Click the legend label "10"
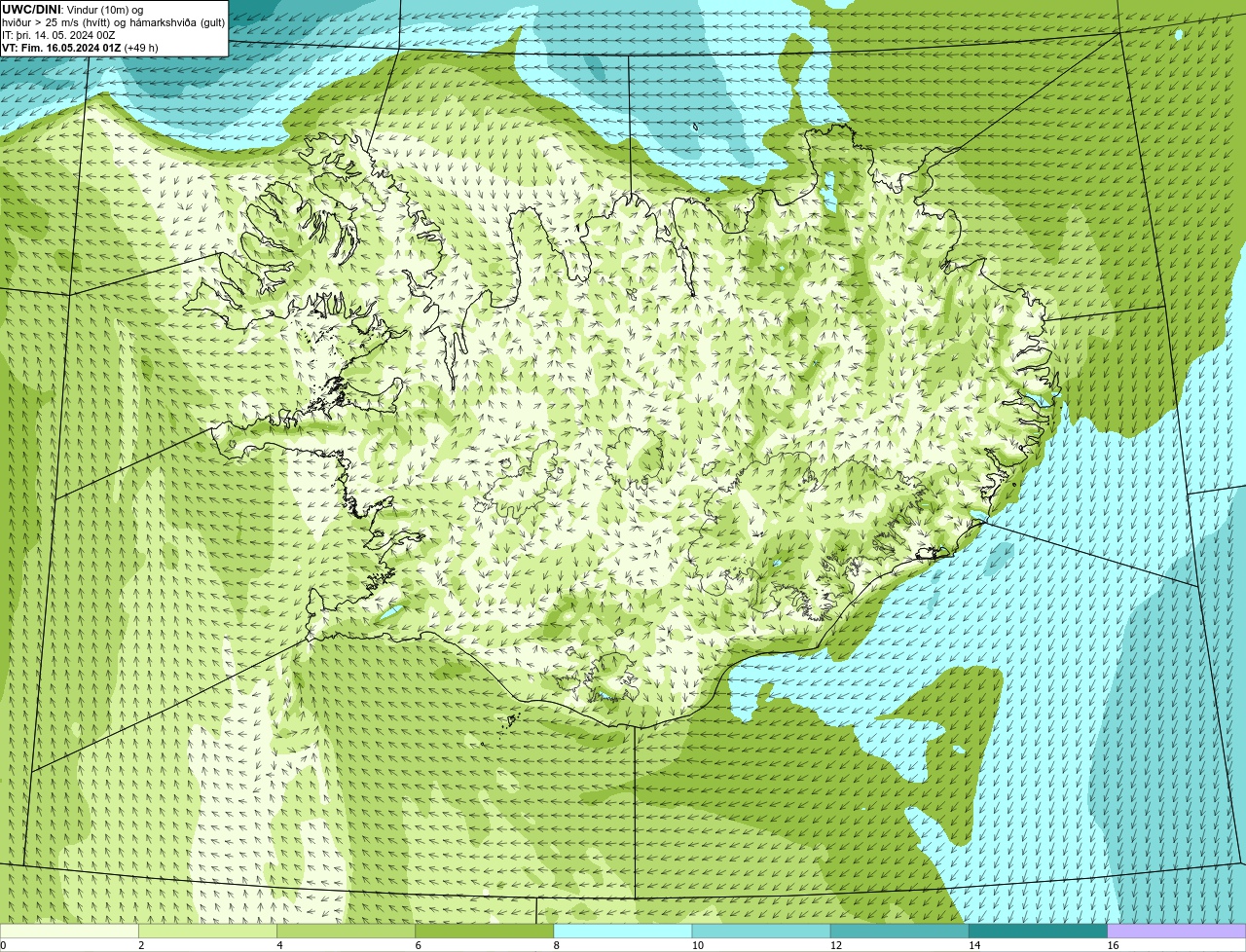The width and height of the screenshot is (1246, 952). [x=698, y=945]
